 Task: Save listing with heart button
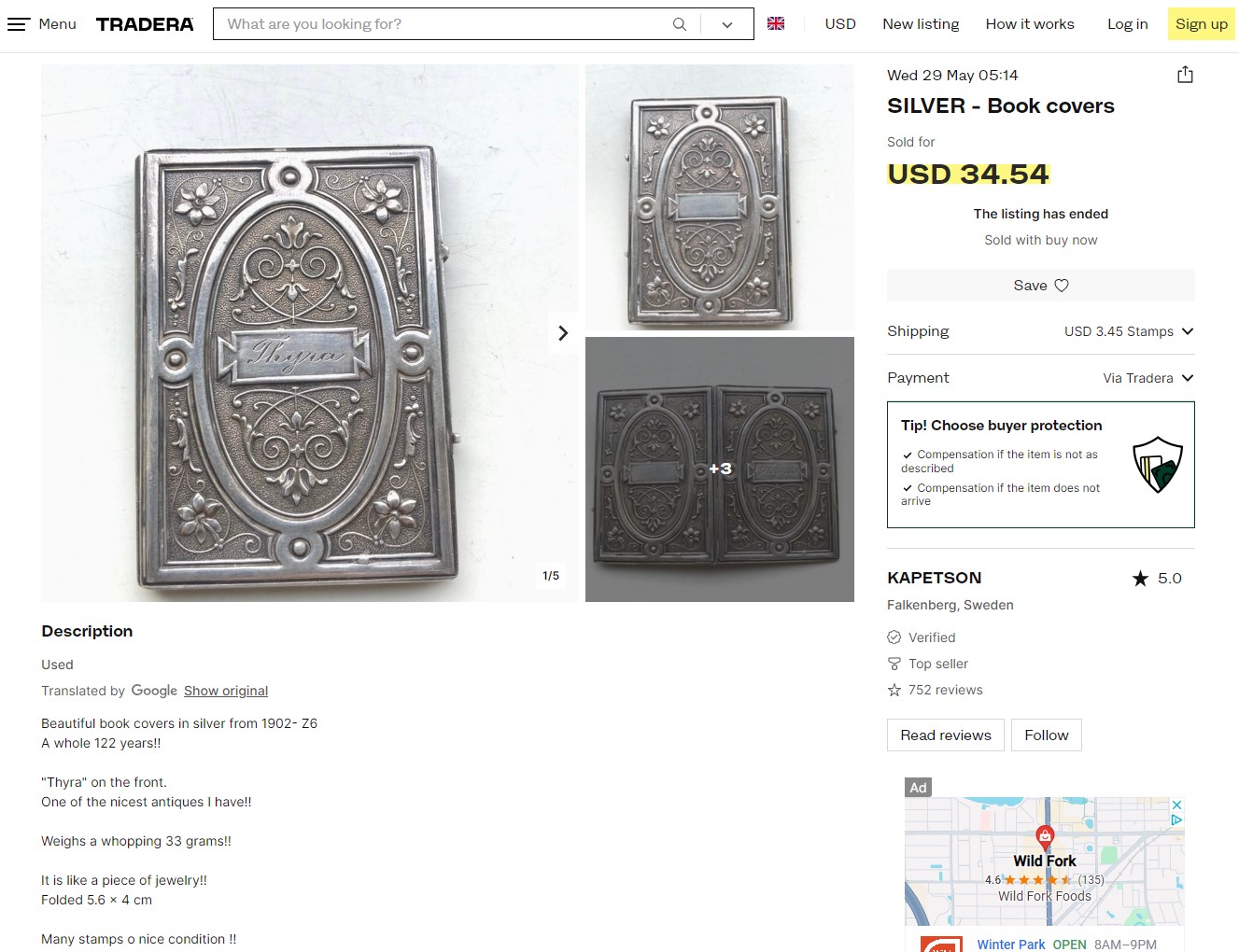click(1040, 286)
